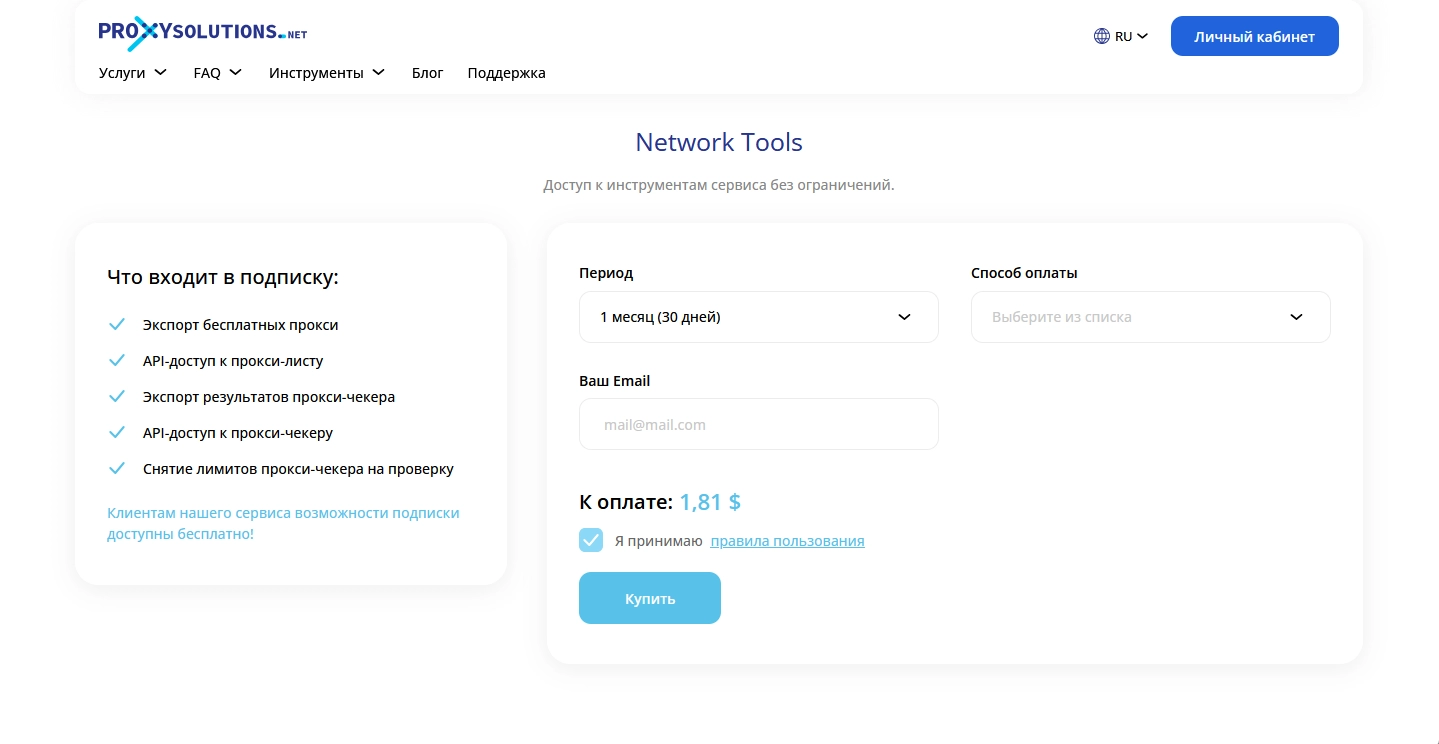Viewport: 1439px width, 744px height.
Task: Click checkmark icon beside Экспорт бесплатных прокси
Action: point(117,325)
